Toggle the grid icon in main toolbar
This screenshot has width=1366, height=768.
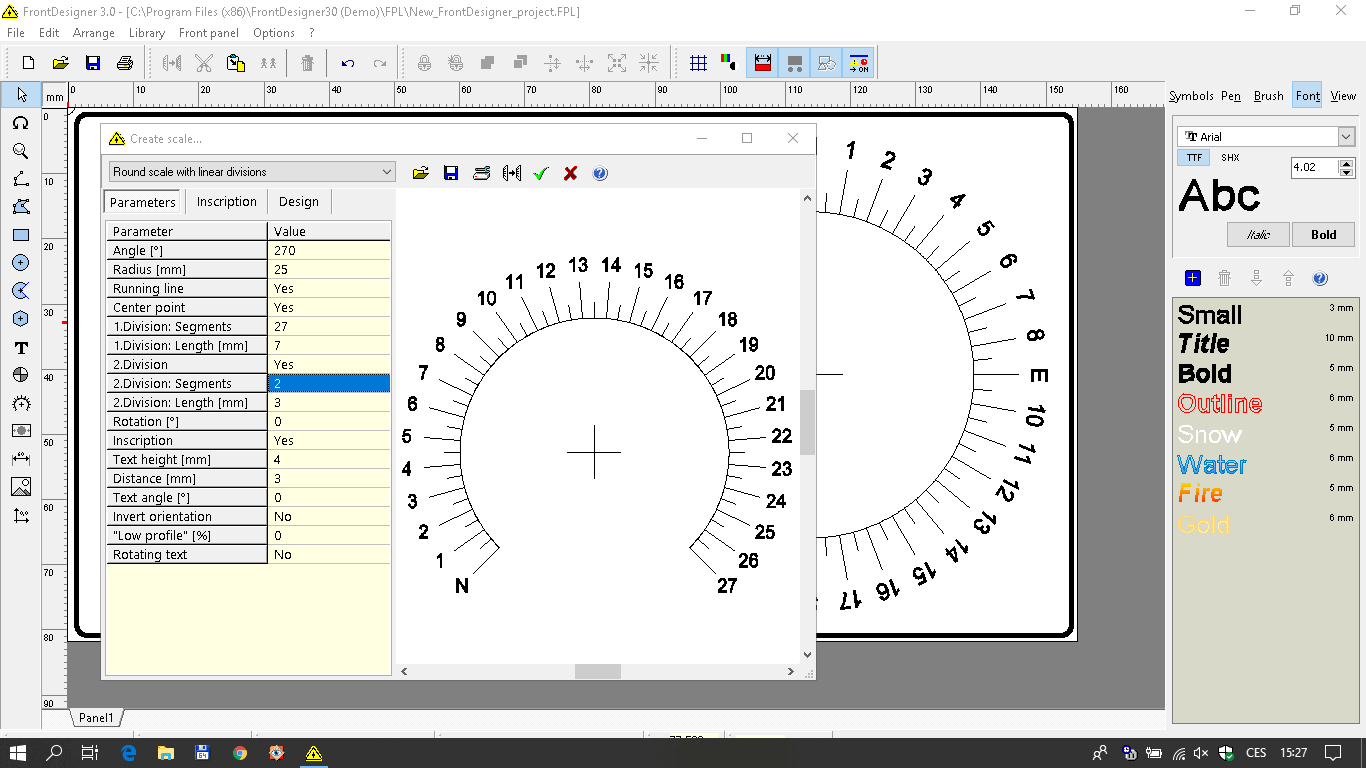(x=699, y=63)
